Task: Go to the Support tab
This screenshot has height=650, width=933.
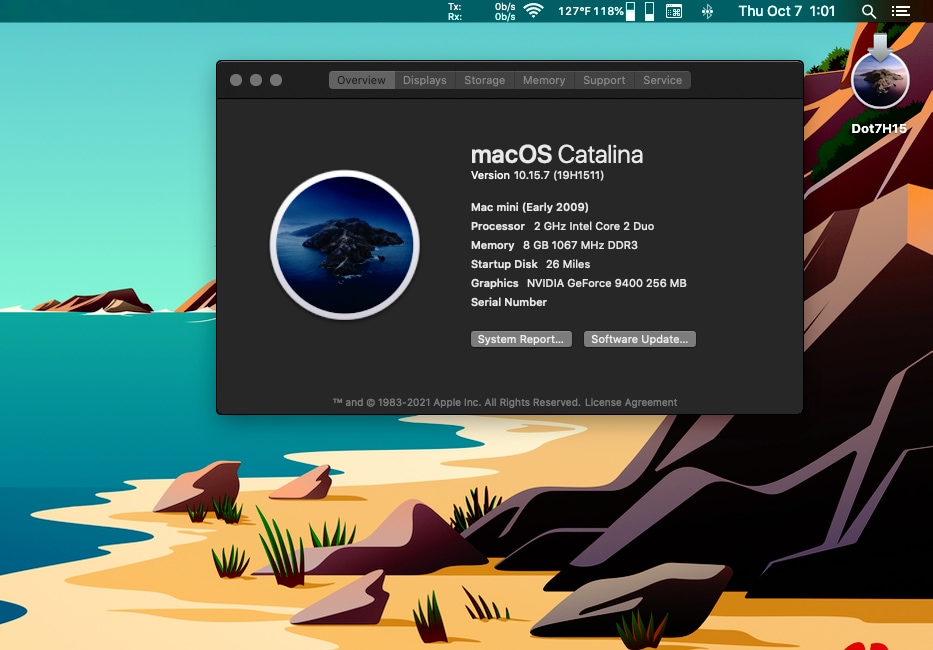Action: point(604,80)
